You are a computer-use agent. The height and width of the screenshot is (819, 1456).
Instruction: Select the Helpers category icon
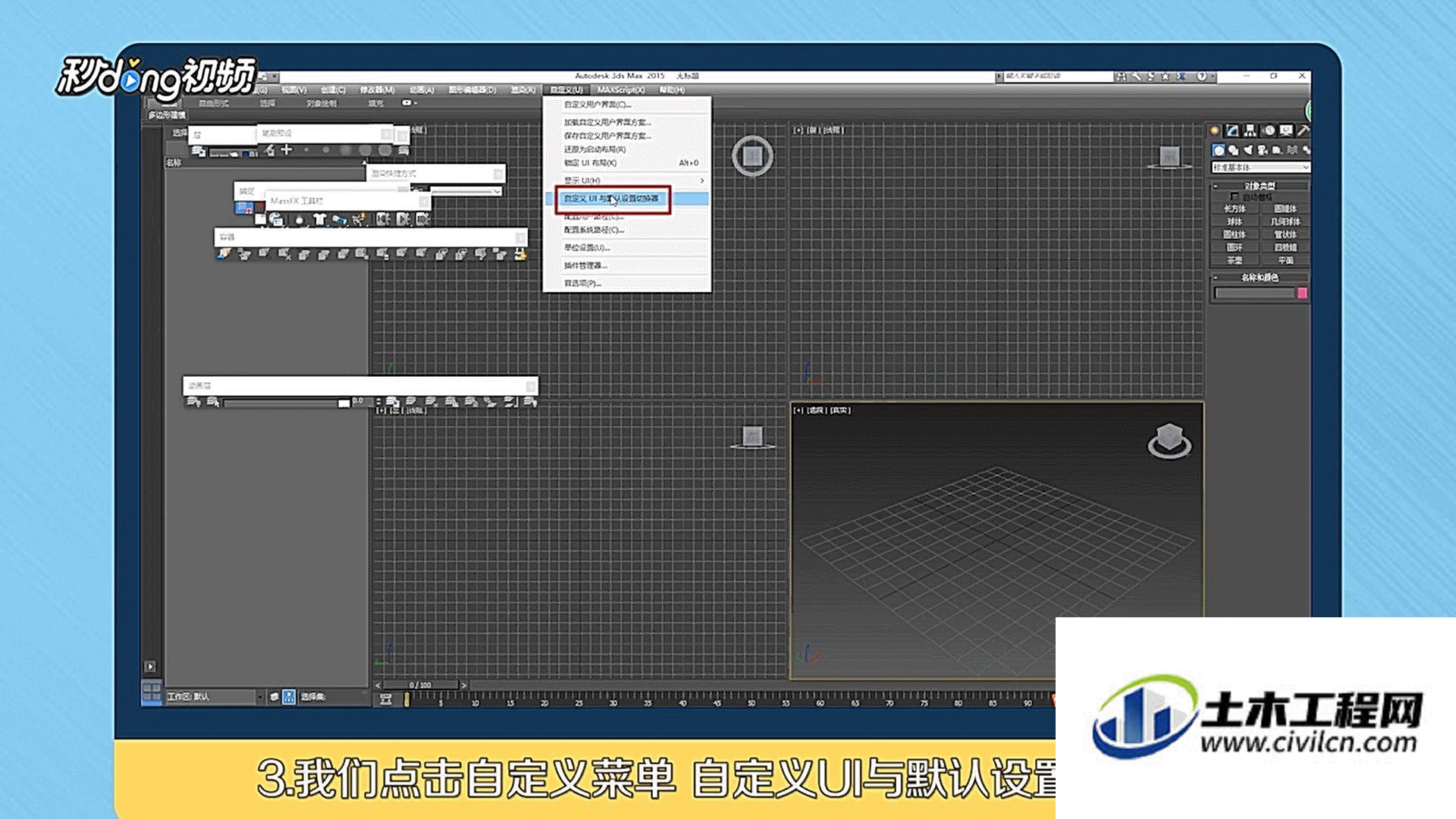[x=1277, y=150]
